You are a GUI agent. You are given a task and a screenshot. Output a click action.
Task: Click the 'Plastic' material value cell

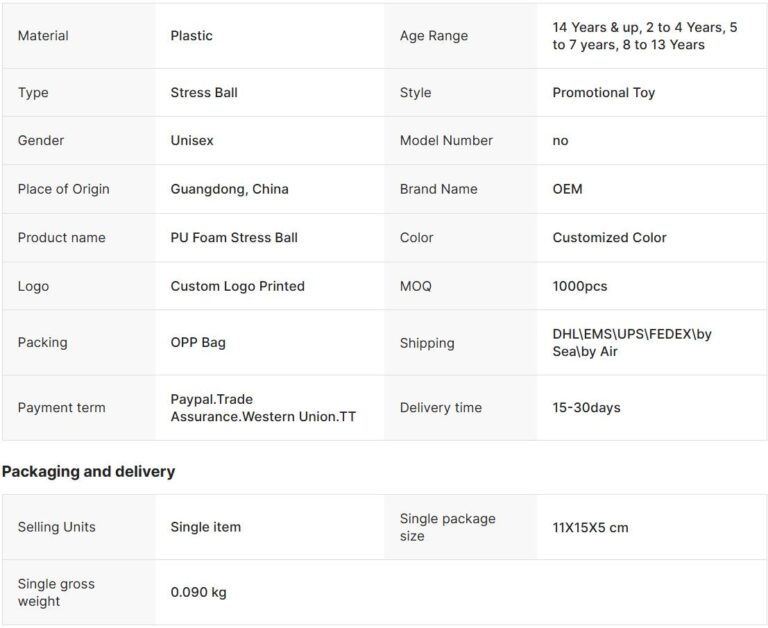[x=192, y=36]
